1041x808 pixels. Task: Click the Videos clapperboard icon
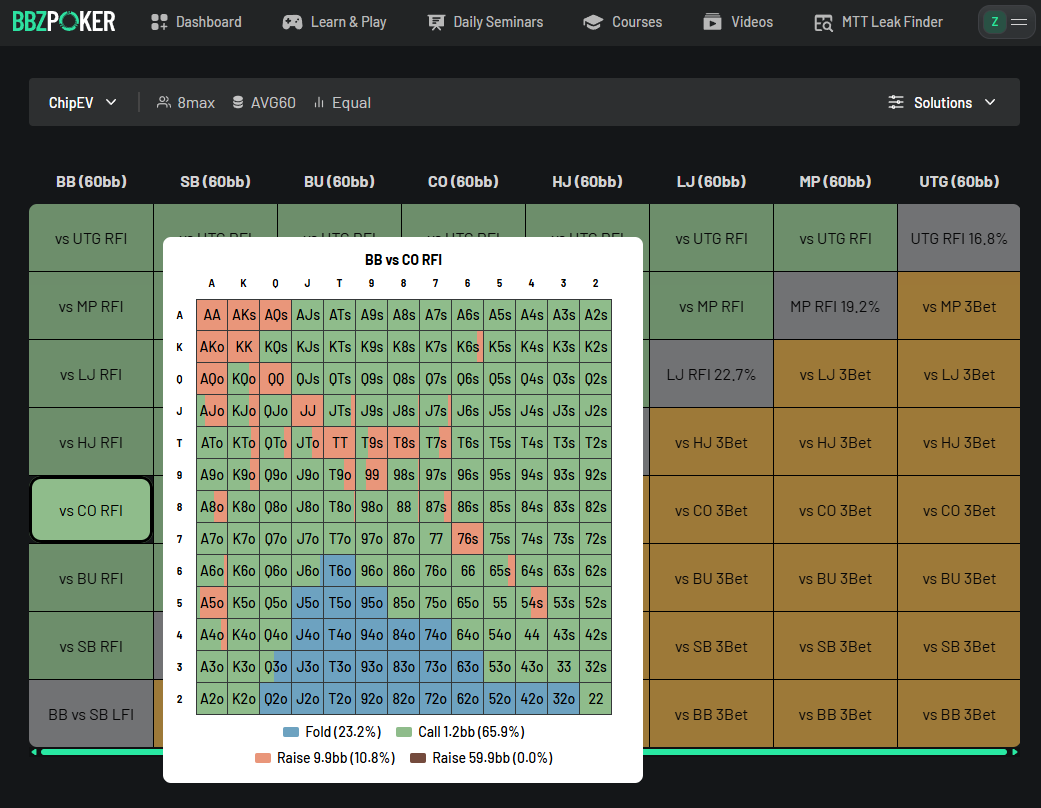tap(712, 22)
